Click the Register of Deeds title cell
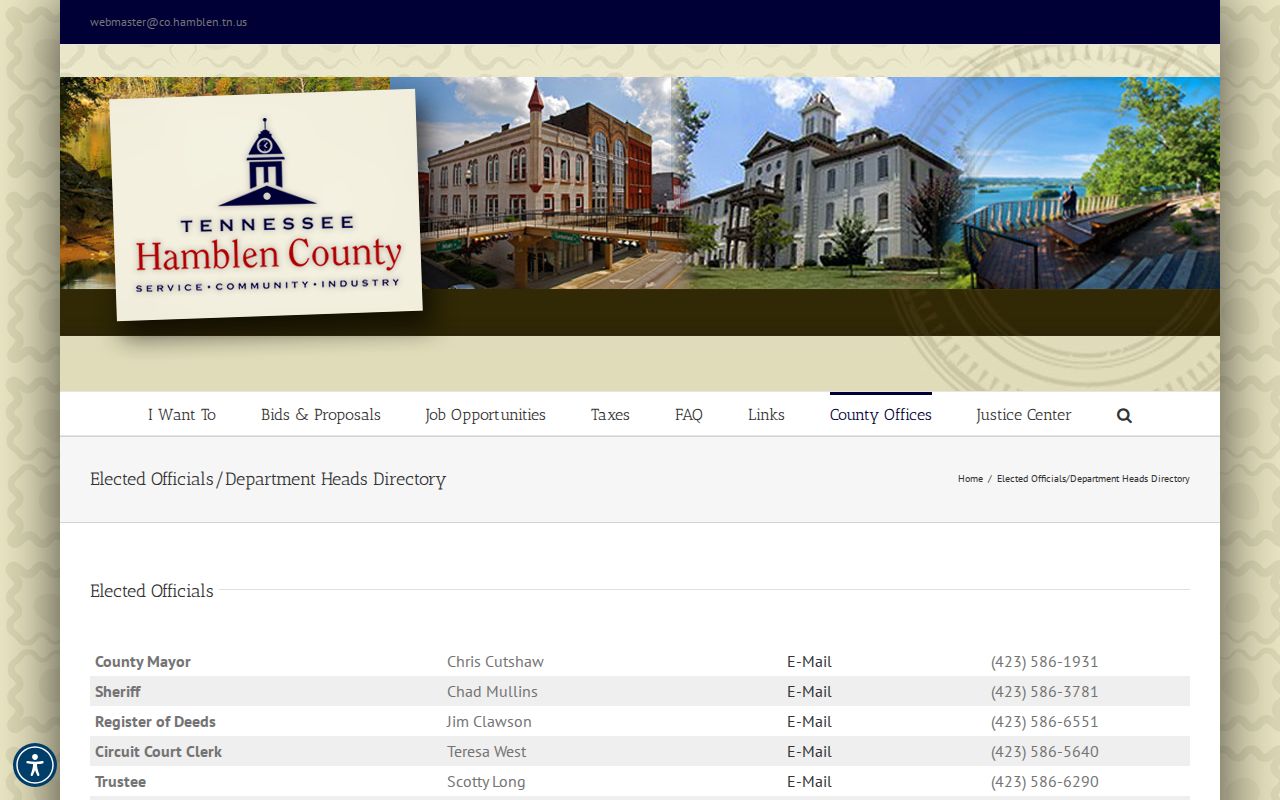This screenshot has width=1280, height=800. (155, 721)
